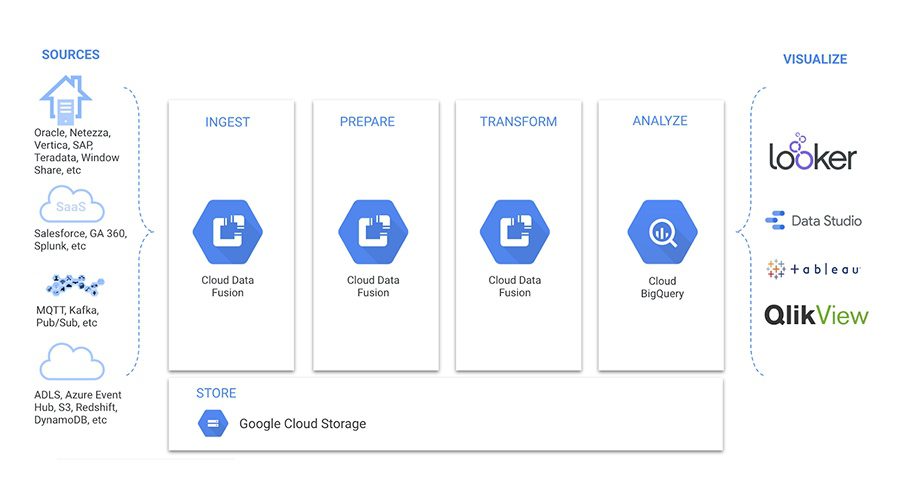This screenshot has width=900, height=500.
Task: Click Cloud Data Fusion label in INGEST panel
Action: click(x=227, y=286)
